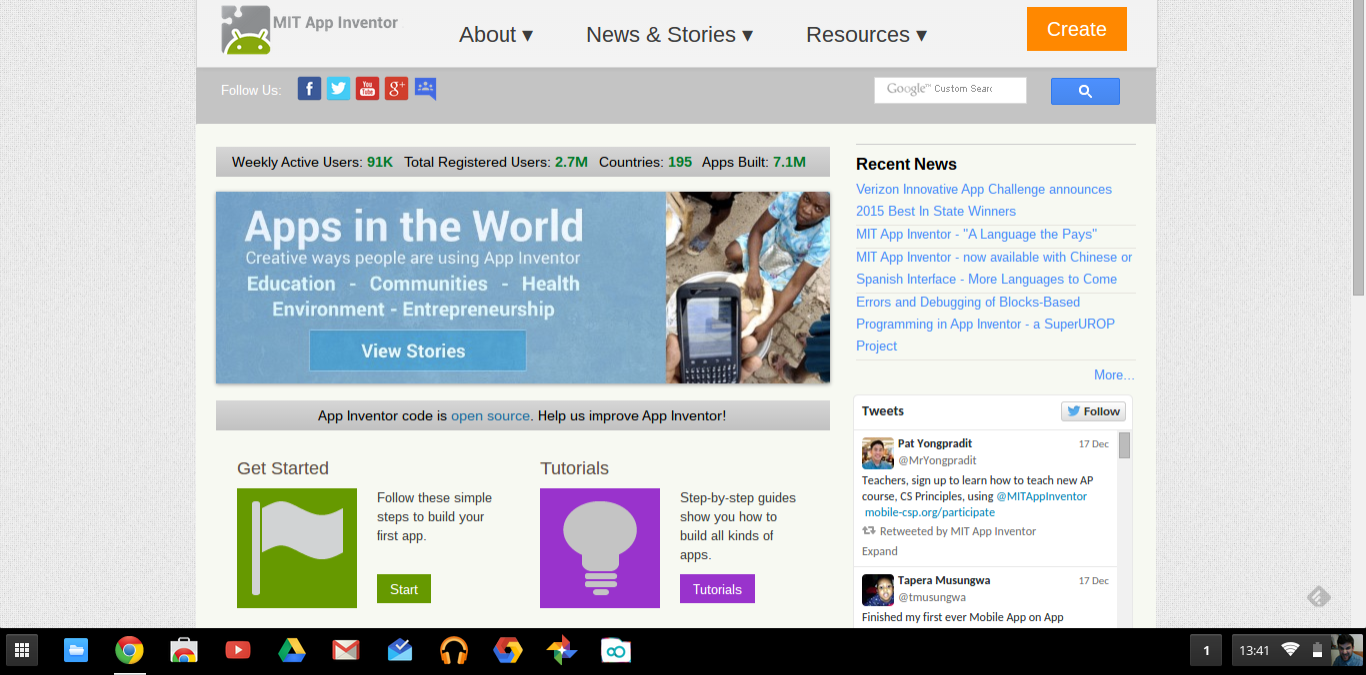Click the 13:41 clock in tray
Image resolution: width=1366 pixels, height=675 pixels.
1254,651
